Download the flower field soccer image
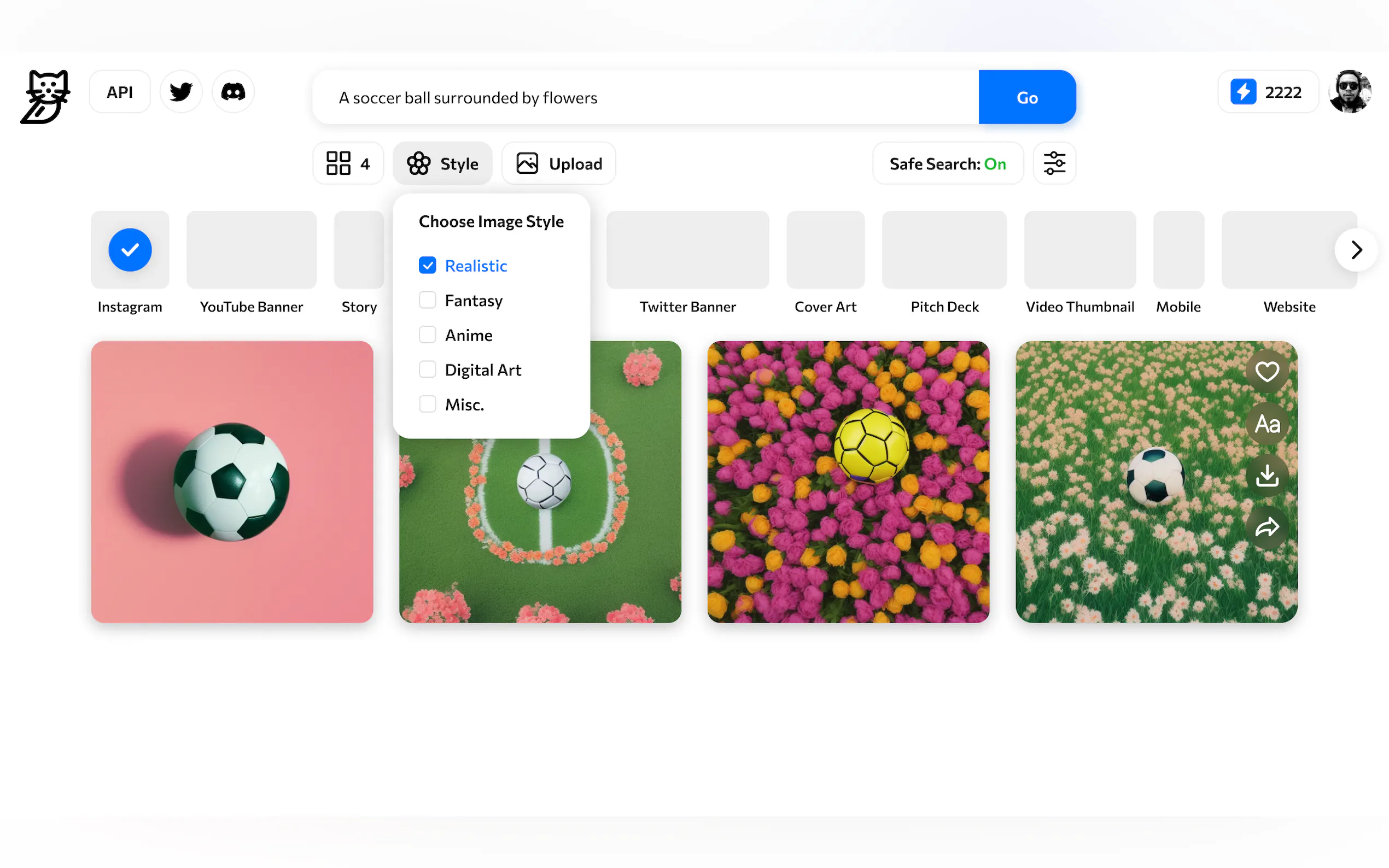1389x868 pixels. coord(1267,476)
